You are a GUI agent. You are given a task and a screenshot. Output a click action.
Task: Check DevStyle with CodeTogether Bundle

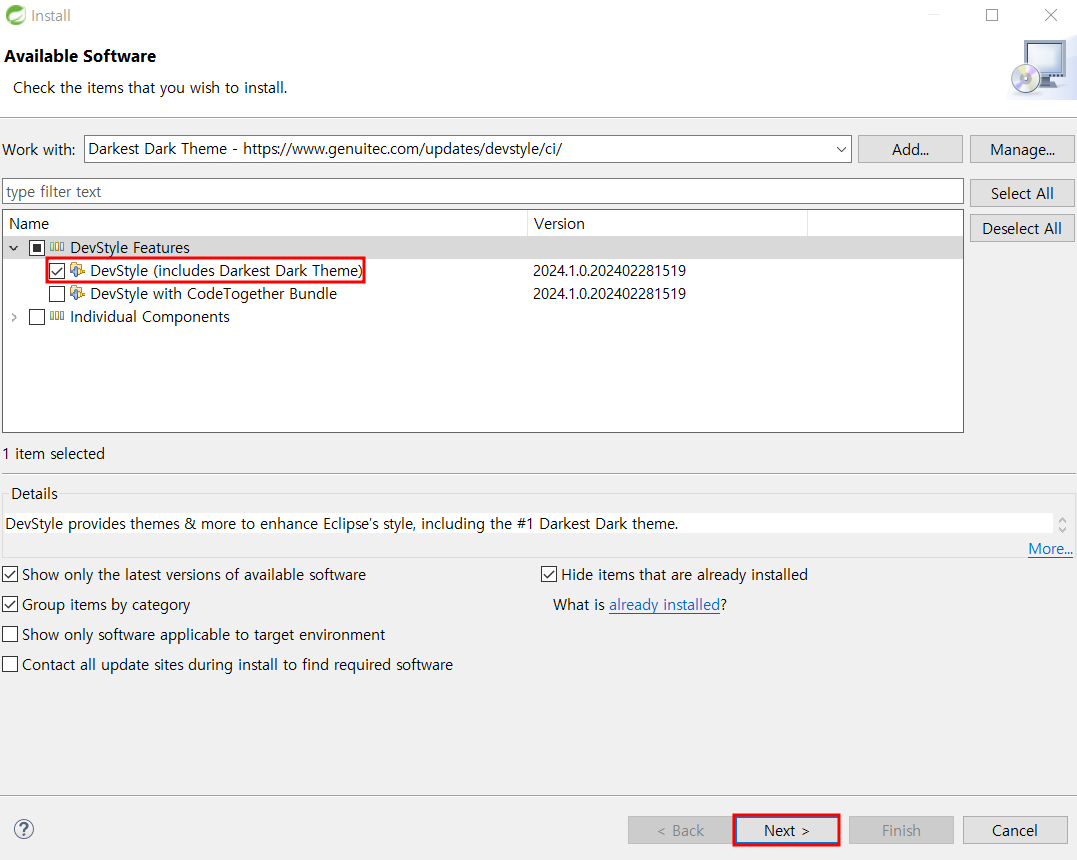(57, 294)
